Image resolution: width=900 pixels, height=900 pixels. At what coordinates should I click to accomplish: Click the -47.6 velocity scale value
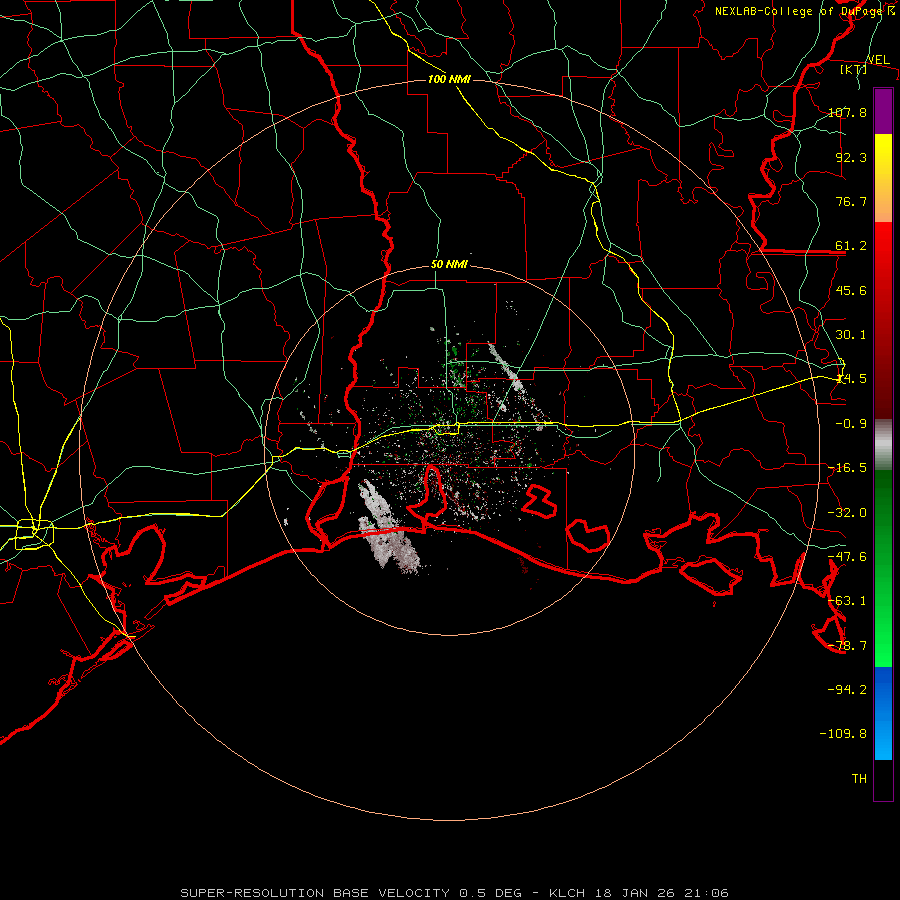point(847,557)
